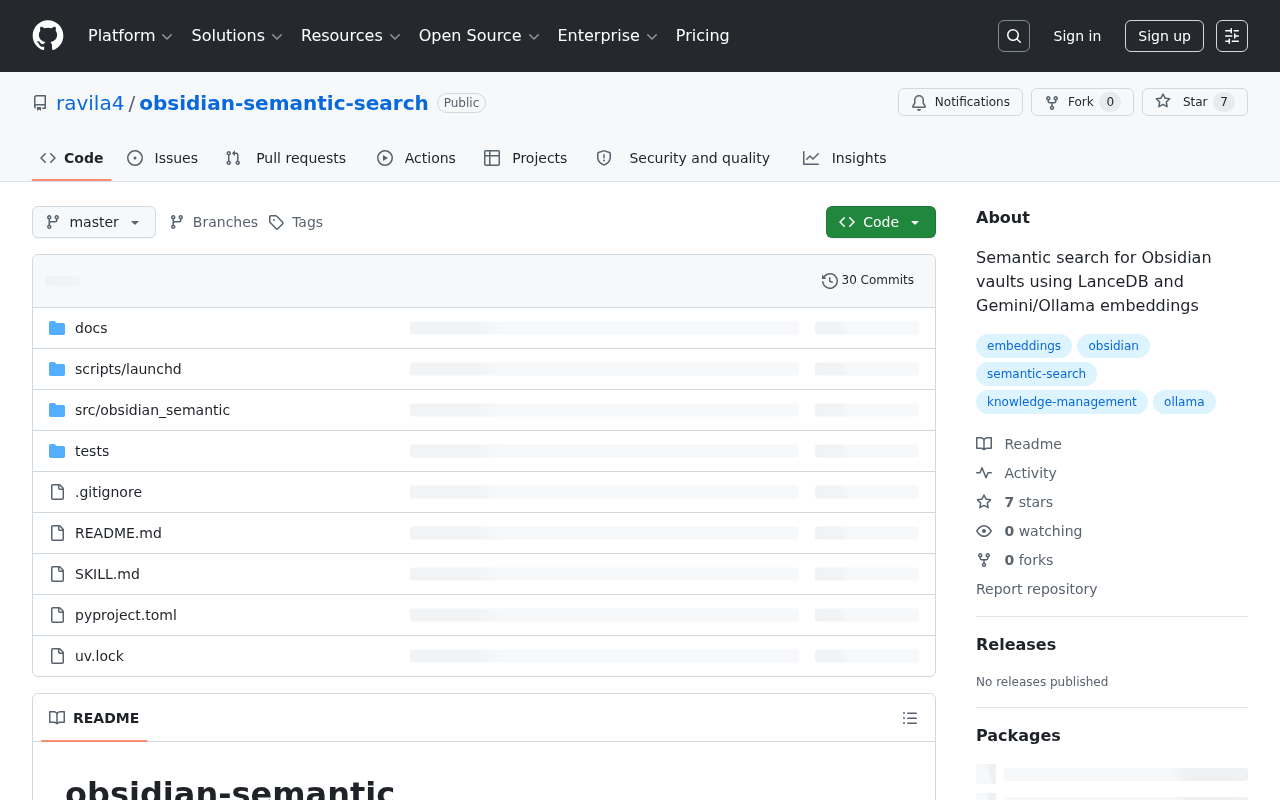
Task: Open the Security and quality tab
Action: pyautogui.click(x=684, y=158)
